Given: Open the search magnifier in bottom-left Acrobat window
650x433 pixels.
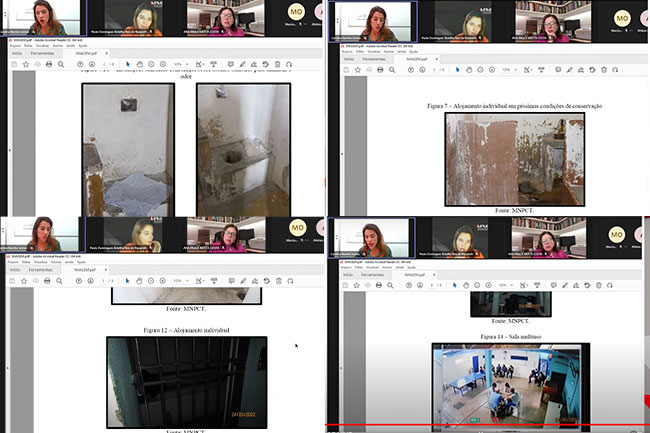Looking at the screenshot, I should pos(59,281).
